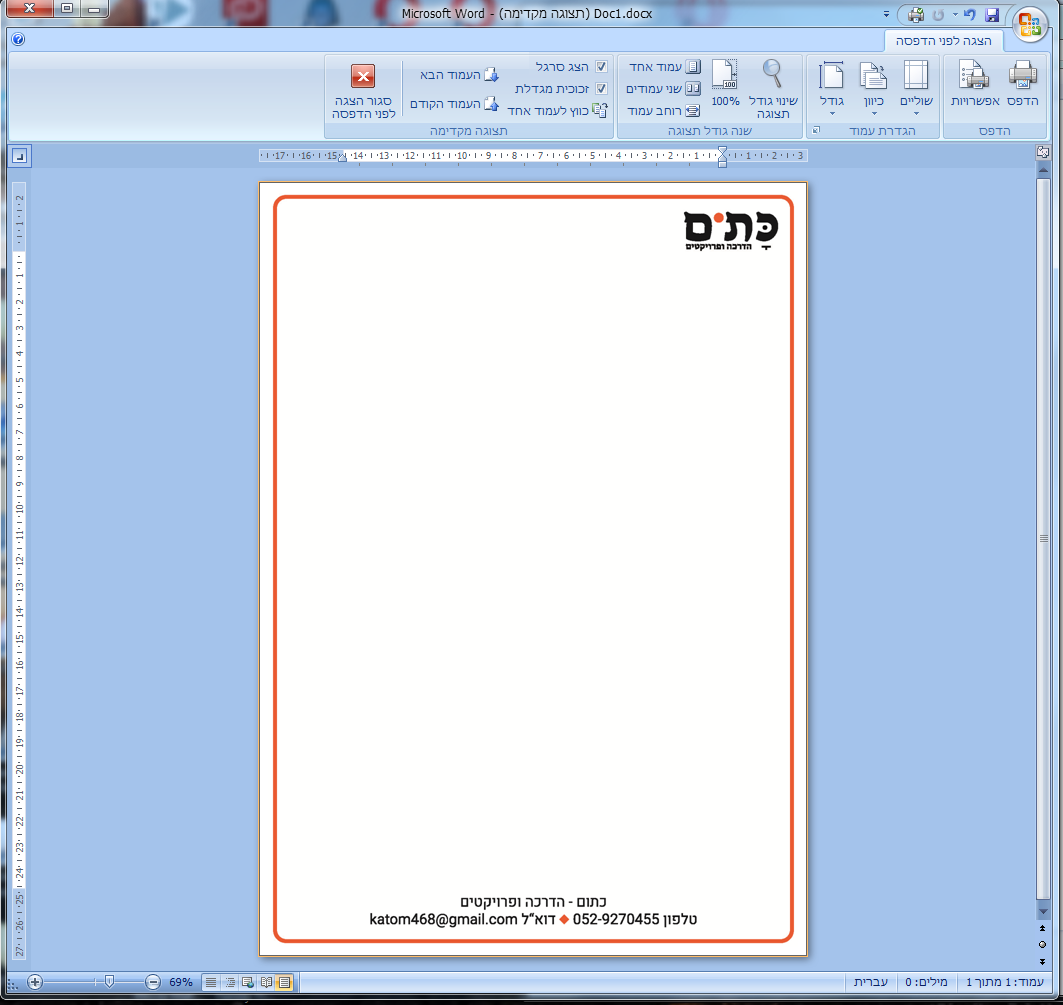Close Print Preview (סגור הצגה לפני הדפסה)
Image resolution: width=1063 pixels, height=1005 pixels.
coord(363,89)
